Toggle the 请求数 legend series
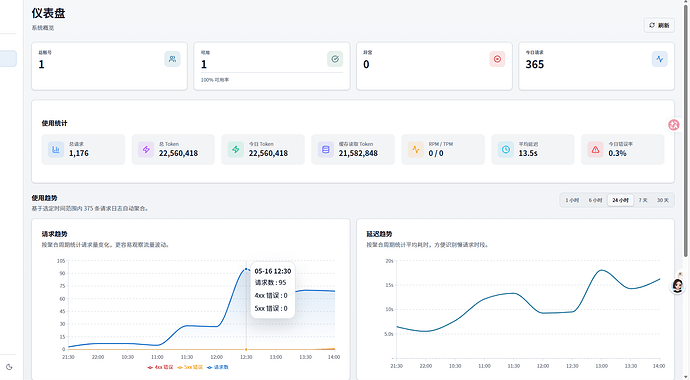The width and height of the screenshot is (690, 380). pyautogui.click(x=217, y=367)
